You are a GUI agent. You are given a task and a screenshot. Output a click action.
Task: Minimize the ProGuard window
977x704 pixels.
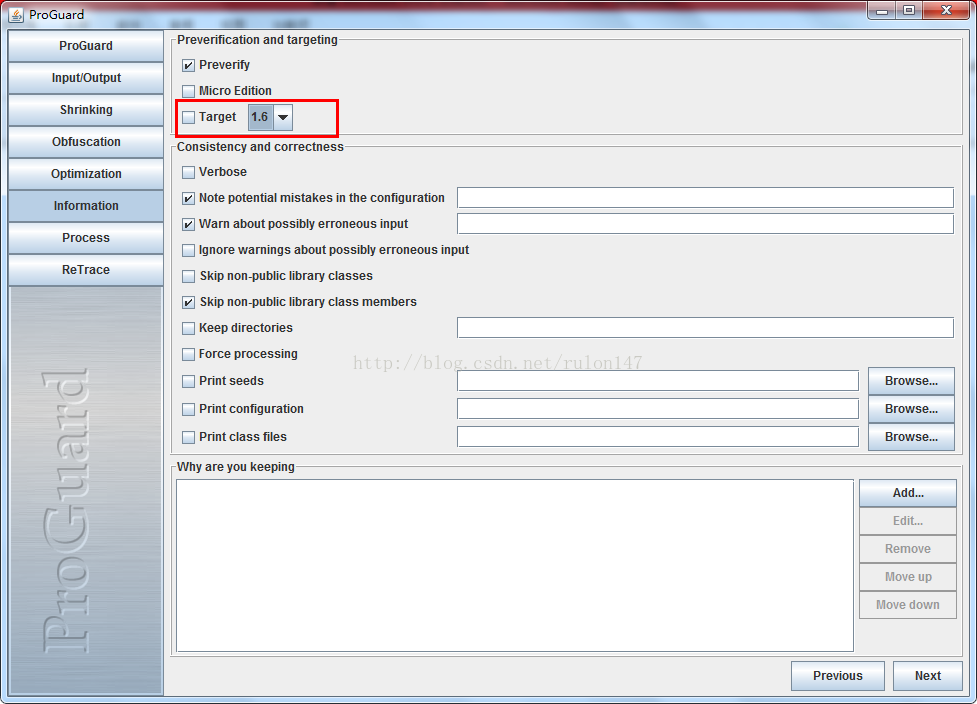point(882,11)
